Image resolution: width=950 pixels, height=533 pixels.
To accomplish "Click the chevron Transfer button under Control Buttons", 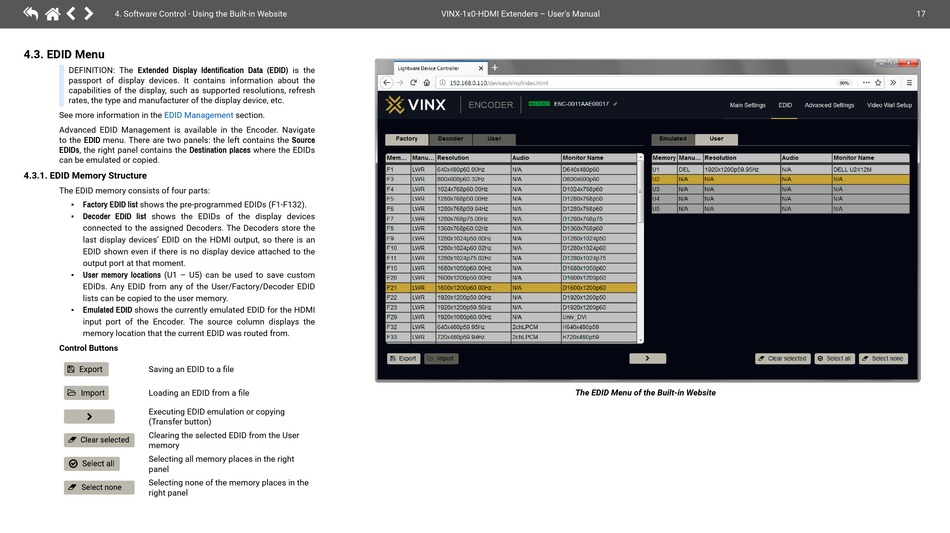I will (x=89, y=417).
